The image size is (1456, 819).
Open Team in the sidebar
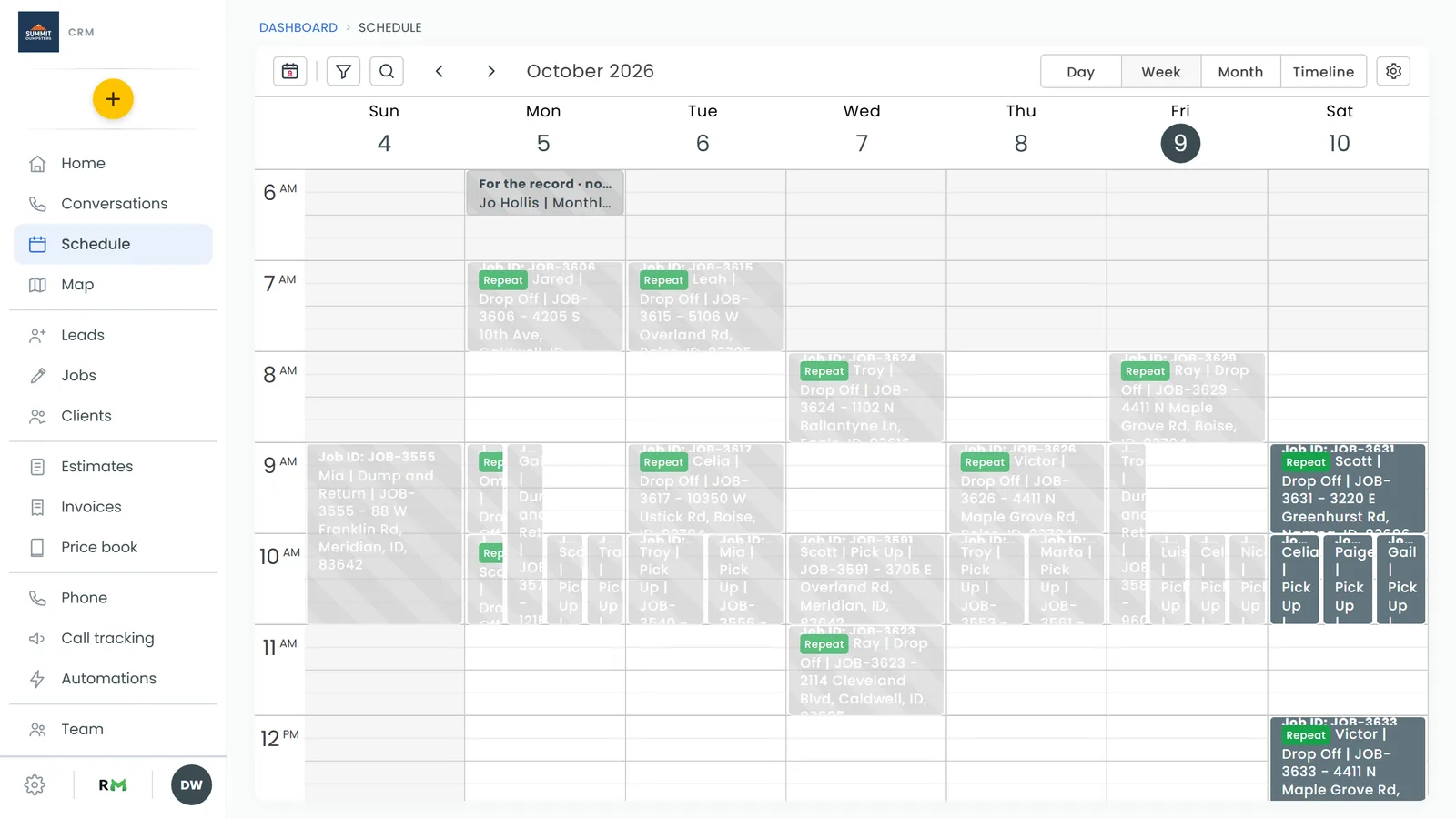pyautogui.click(x=113, y=729)
